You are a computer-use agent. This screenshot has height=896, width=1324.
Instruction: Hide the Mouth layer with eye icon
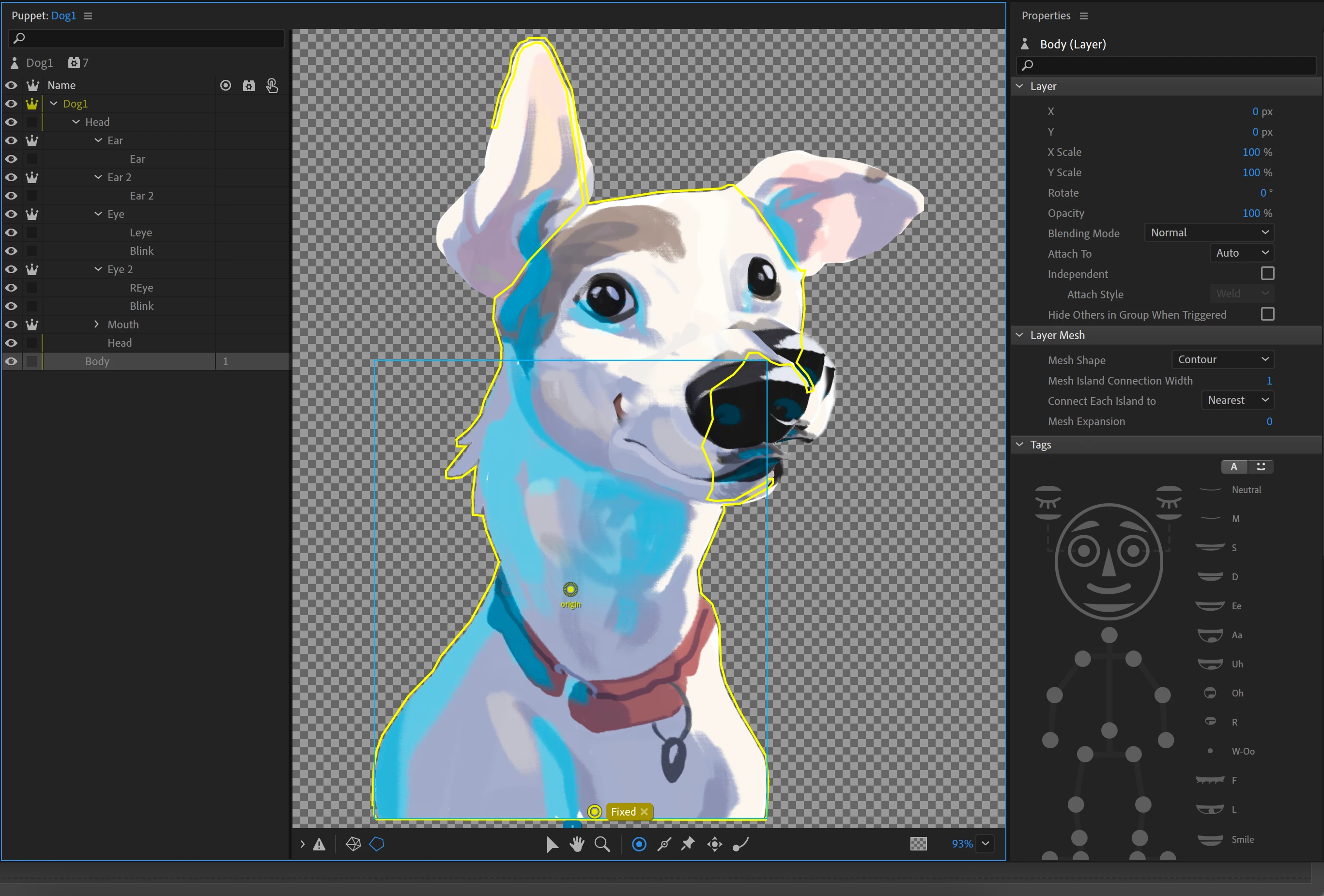(x=11, y=324)
